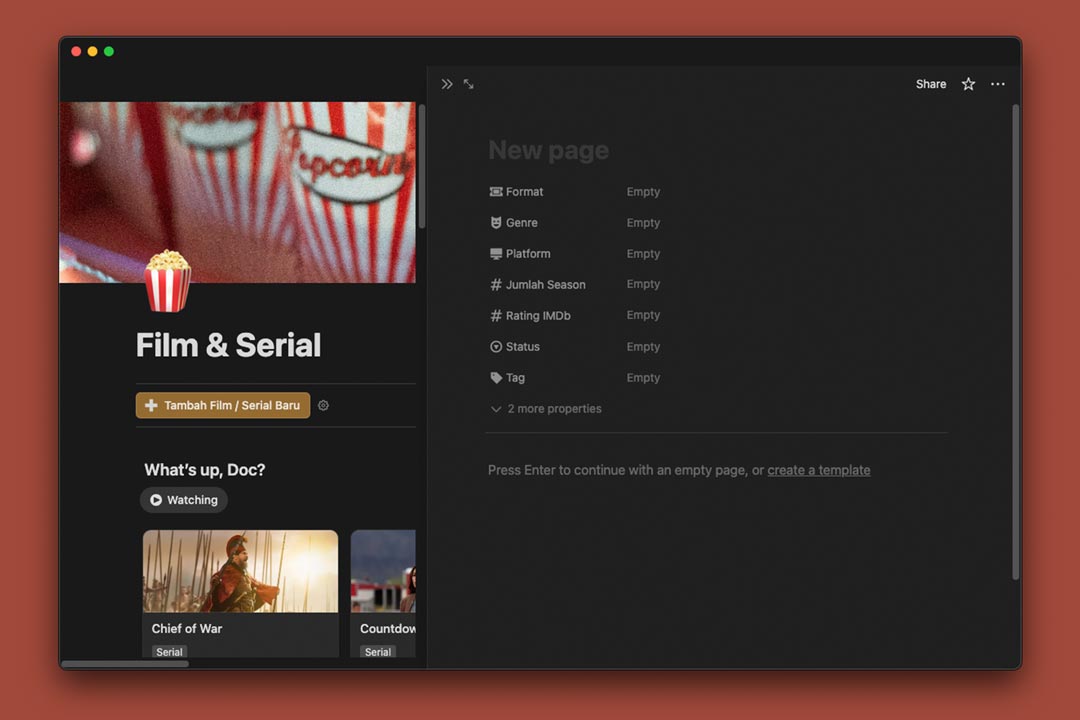Click the Jumlah Season property label
The height and width of the screenshot is (720, 1080).
point(546,285)
